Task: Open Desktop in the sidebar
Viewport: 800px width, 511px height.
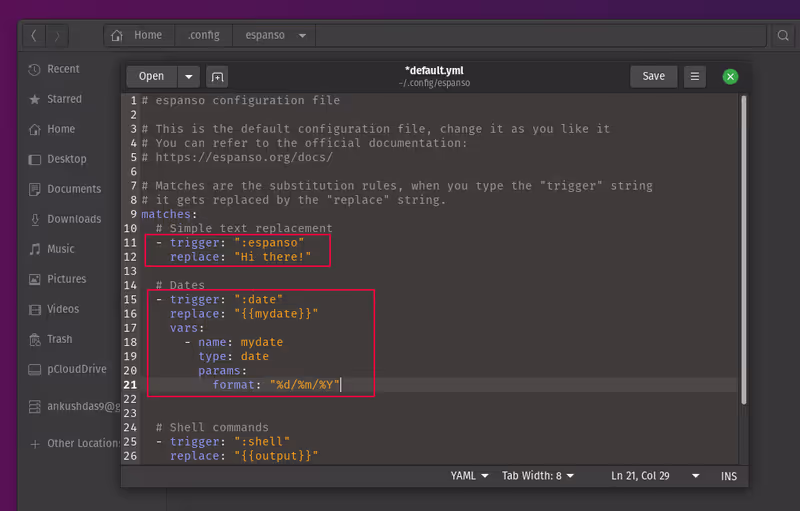Action: tap(67, 159)
